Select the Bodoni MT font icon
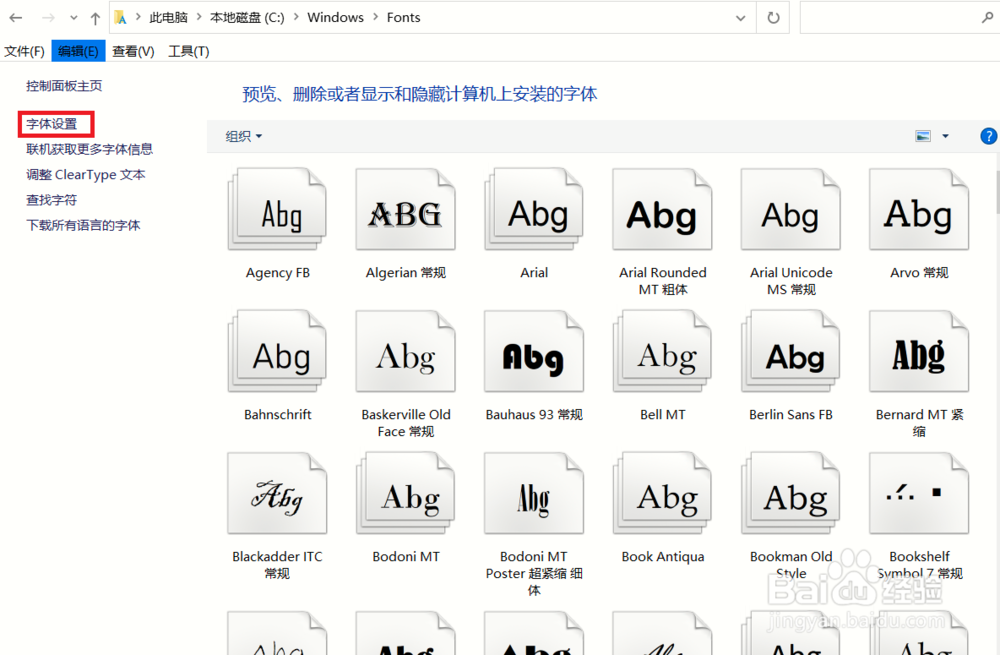Screen dimensions: 1000x655 click(406, 493)
